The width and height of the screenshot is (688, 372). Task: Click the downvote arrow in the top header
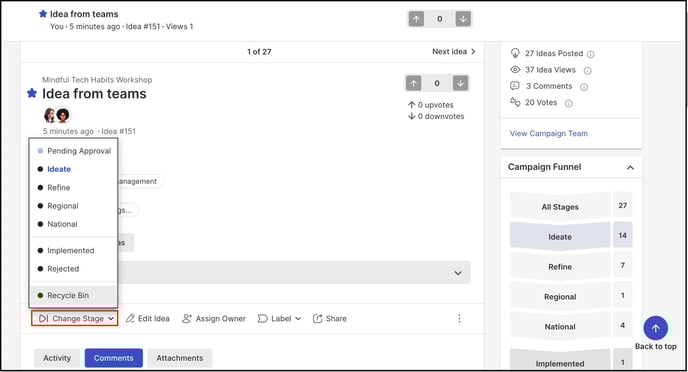[463, 19]
